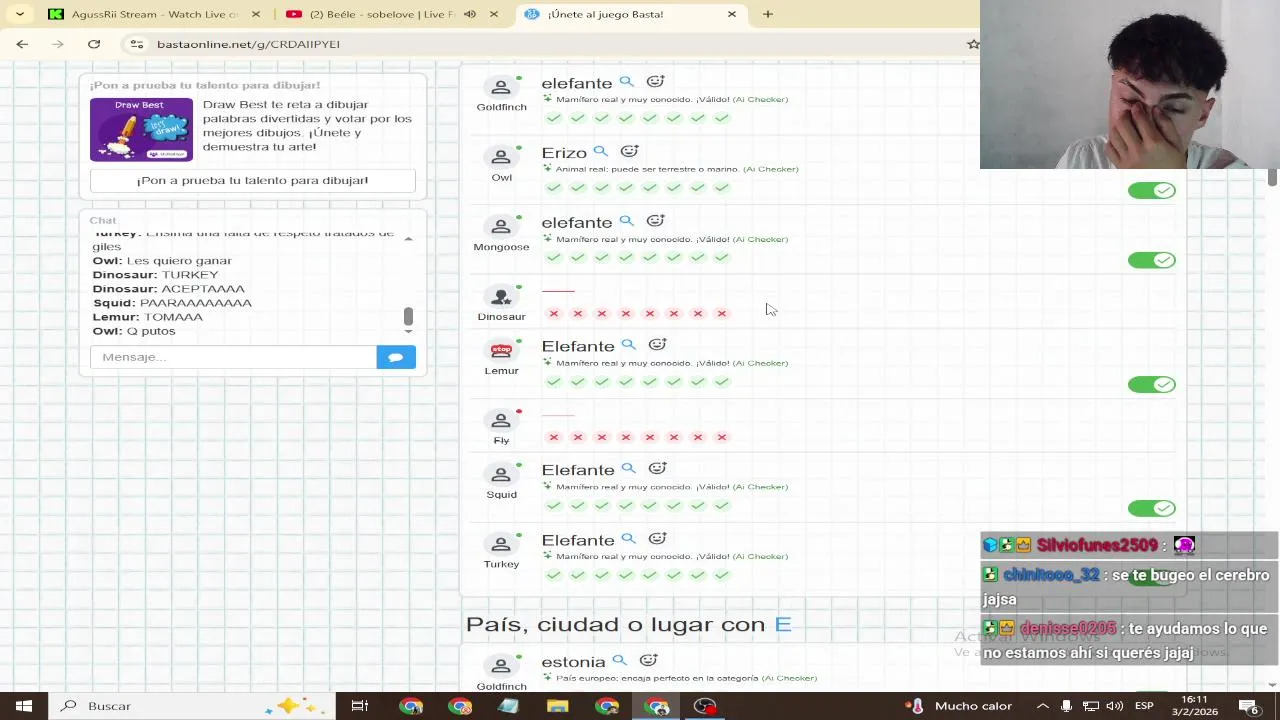Image resolution: width=1280 pixels, height=720 pixels.
Task: Click magnifier beside Turkey's Elefante answer
Action: click(x=628, y=539)
